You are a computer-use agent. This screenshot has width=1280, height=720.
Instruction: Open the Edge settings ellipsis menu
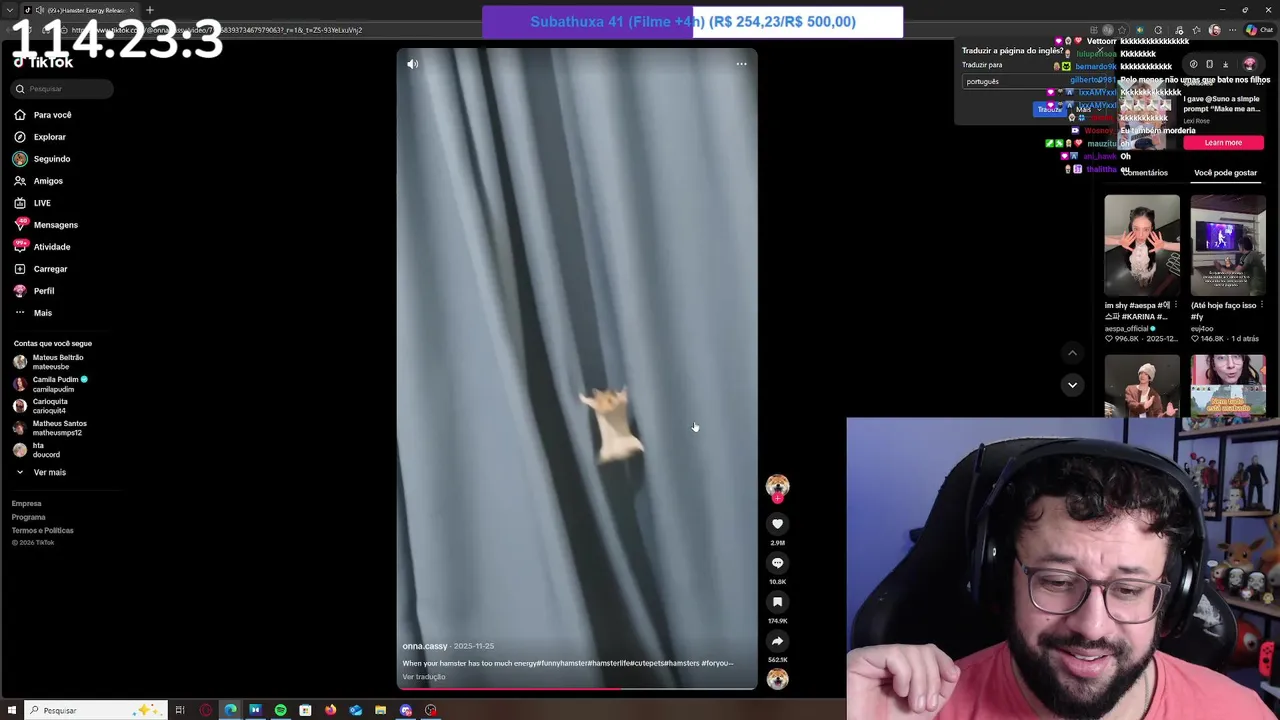1234,30
